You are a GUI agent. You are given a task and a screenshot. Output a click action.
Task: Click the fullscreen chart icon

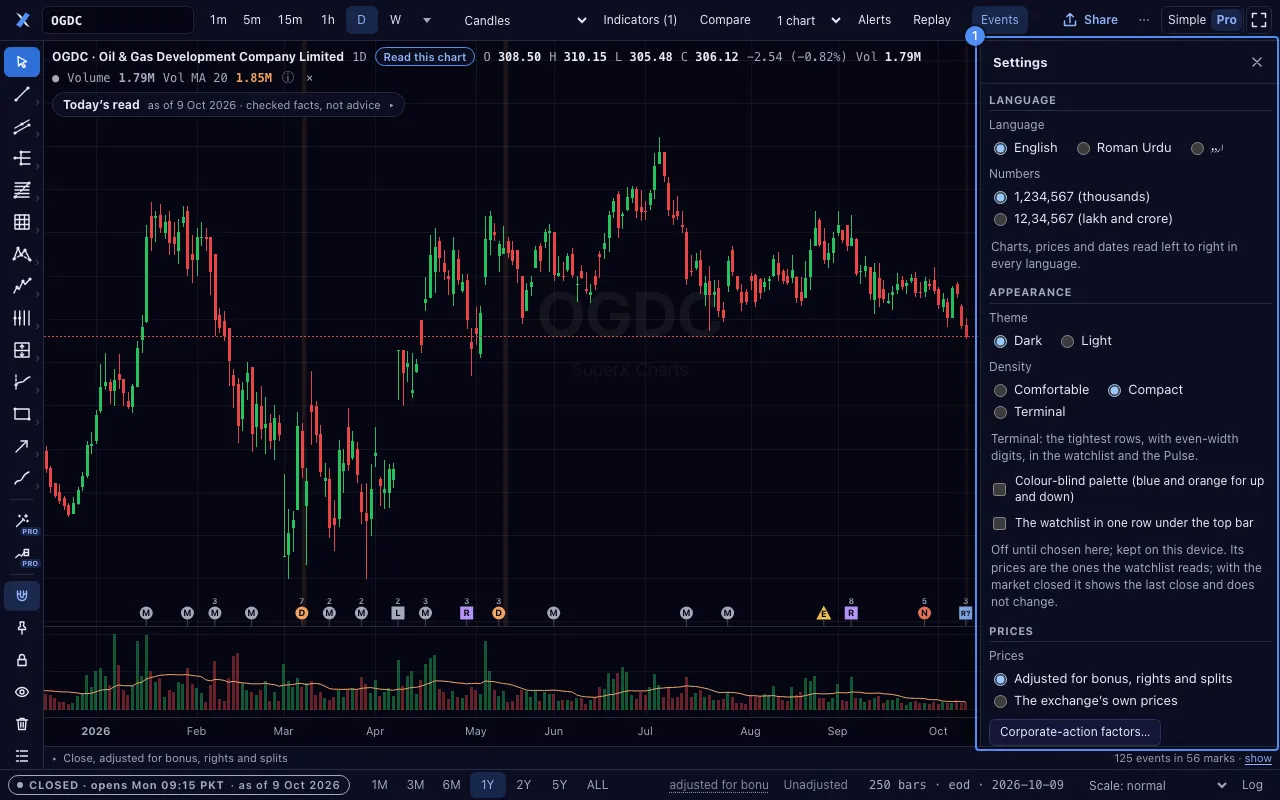[1259, 20]
